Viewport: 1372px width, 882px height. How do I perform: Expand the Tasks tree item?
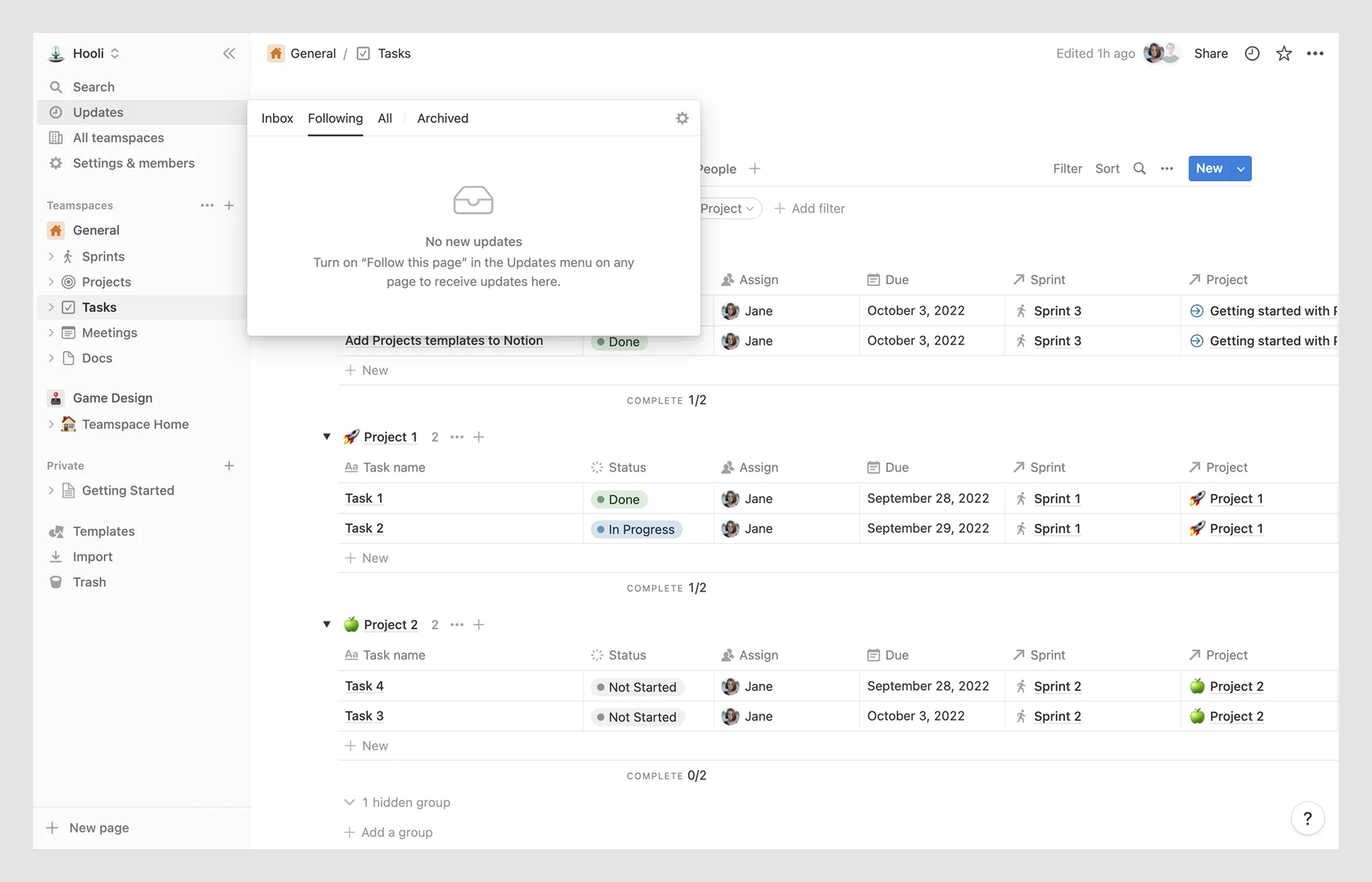click(x=51, y=307)
